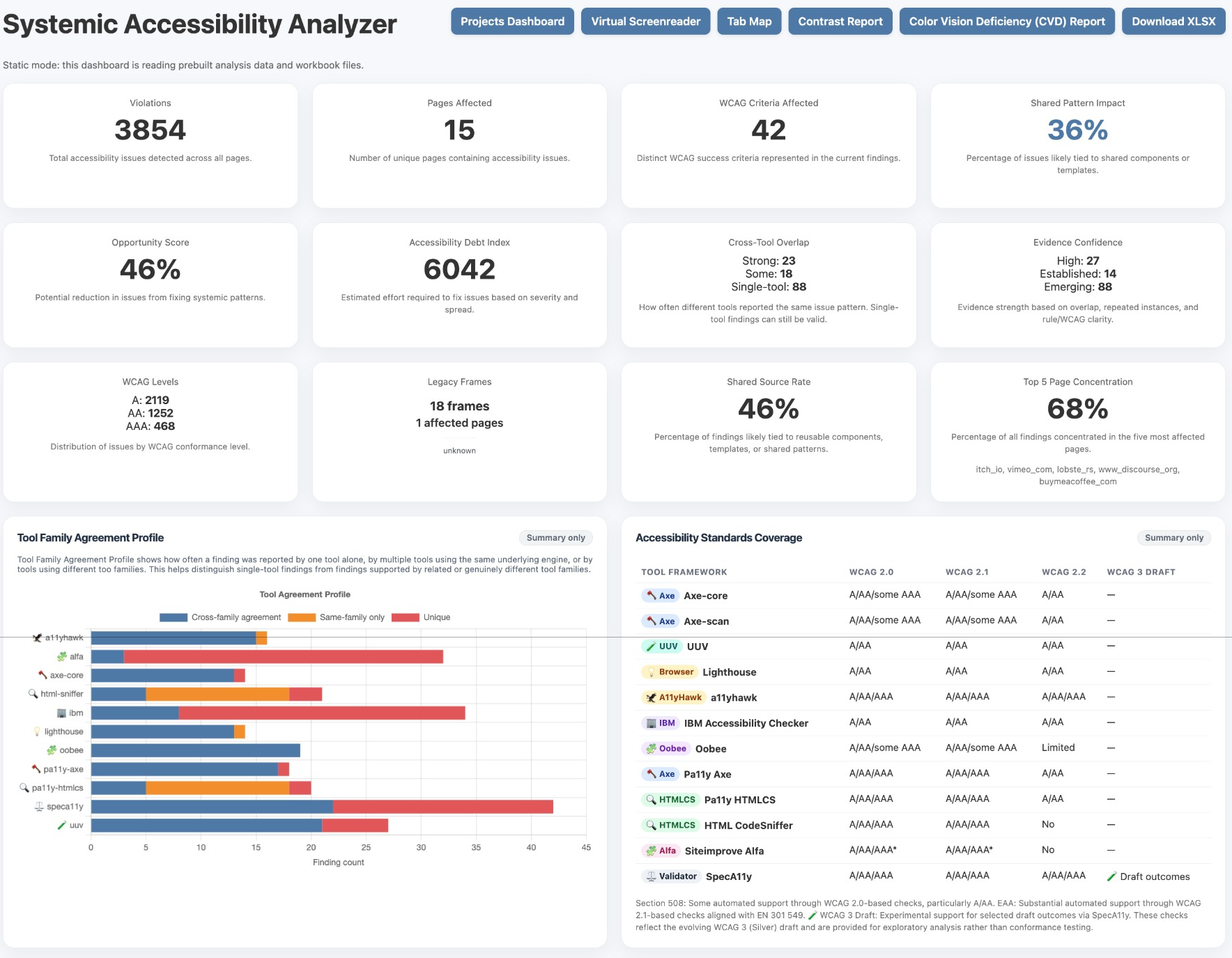
Task: Click the Emerging: 88 line in Evidence Confidence
Action: click(1078, 287)
